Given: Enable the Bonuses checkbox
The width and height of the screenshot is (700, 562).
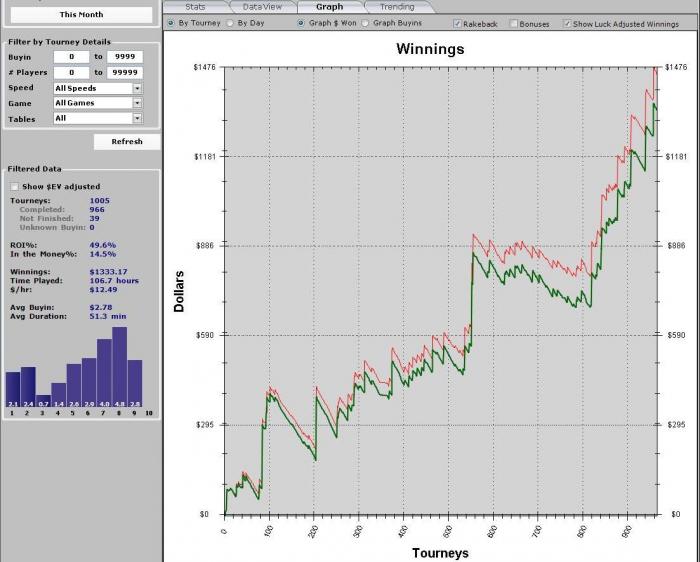Looking at the screenshot, I should [514, 24].
